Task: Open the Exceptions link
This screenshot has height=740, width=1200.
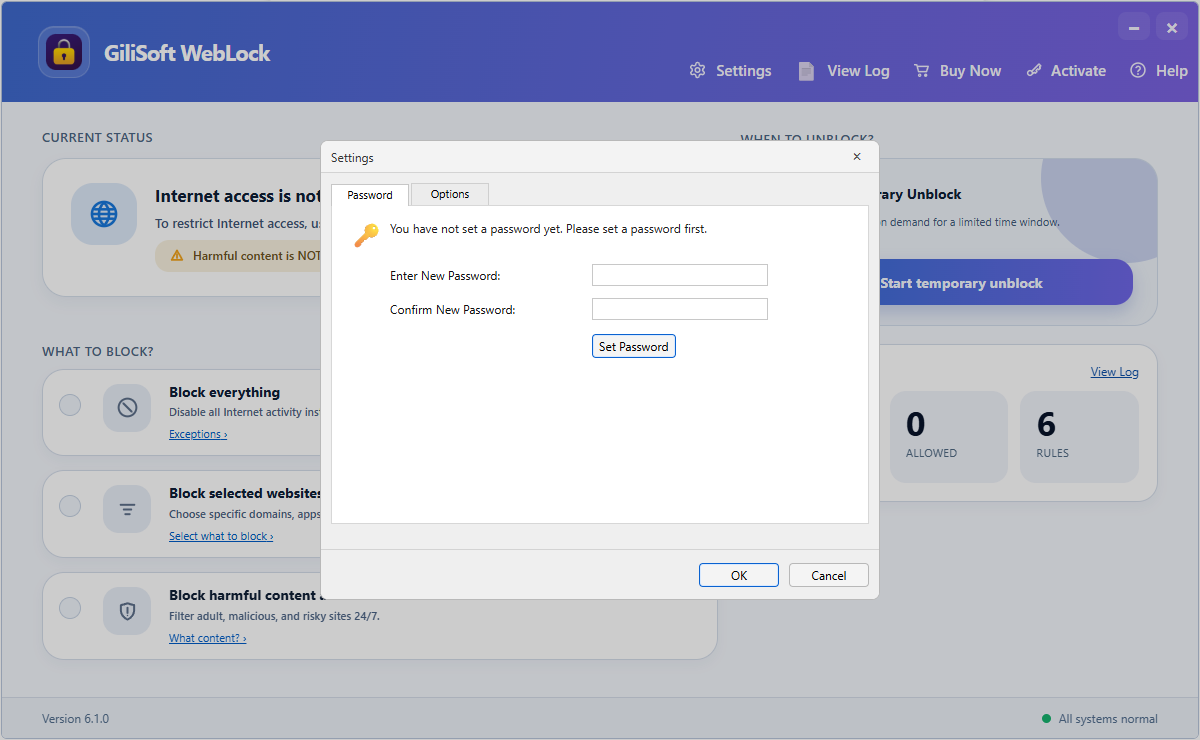Action: 198,434
